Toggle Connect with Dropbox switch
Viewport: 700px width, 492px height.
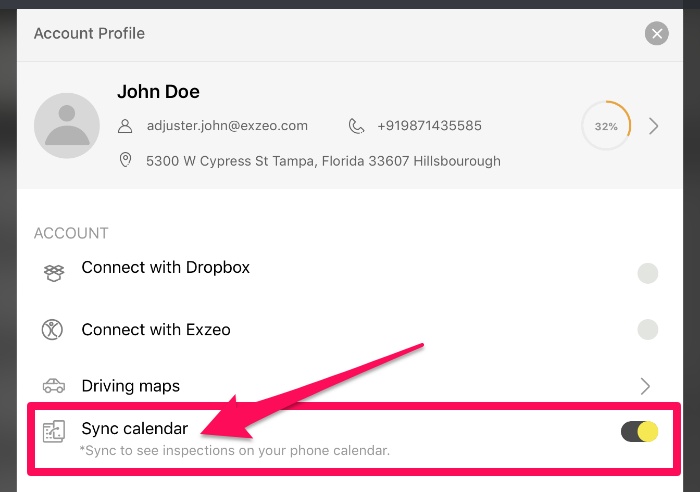point(647,273)
